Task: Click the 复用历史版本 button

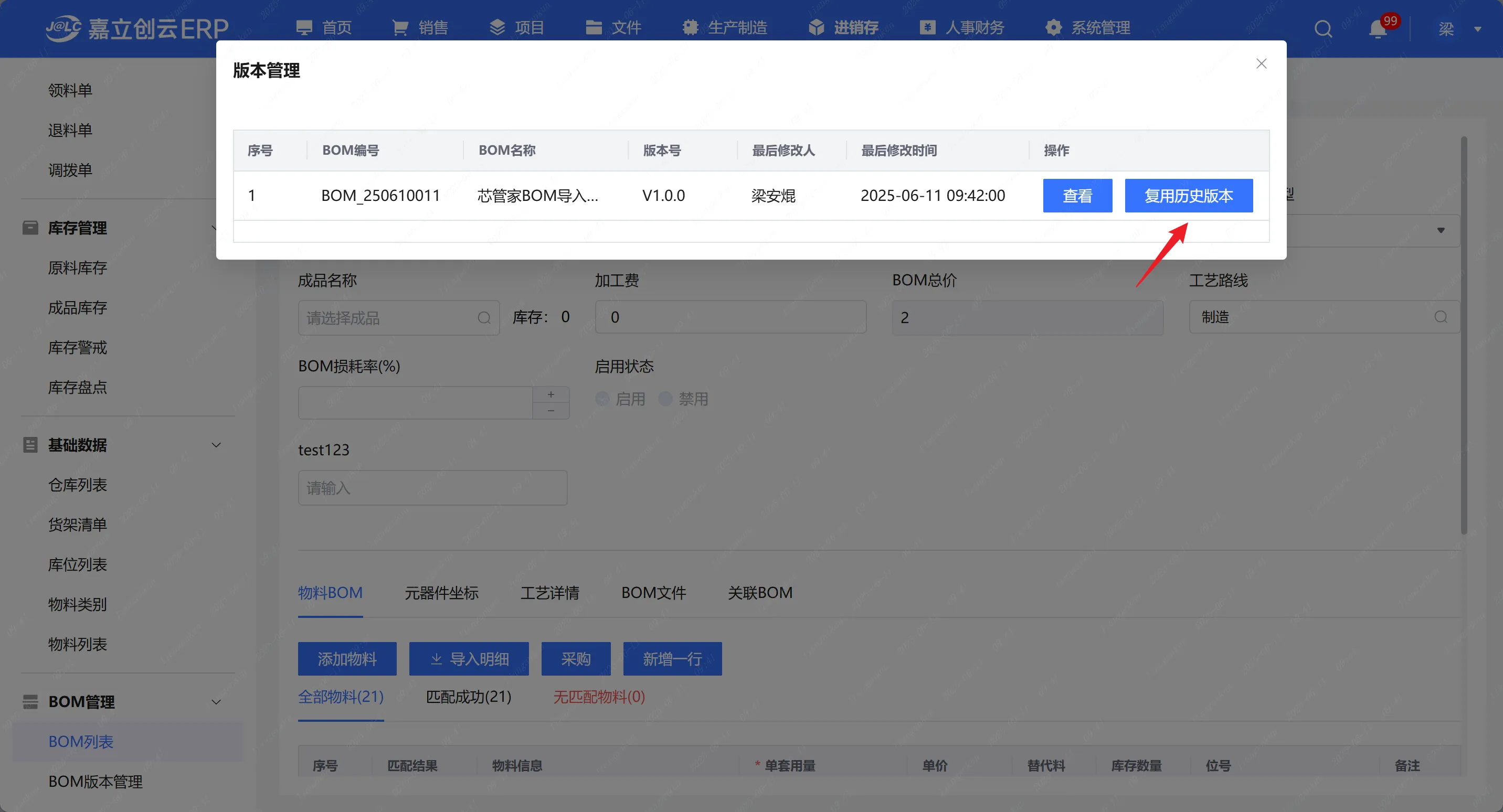Action: pyautogui.click(x=1188, y=196)
